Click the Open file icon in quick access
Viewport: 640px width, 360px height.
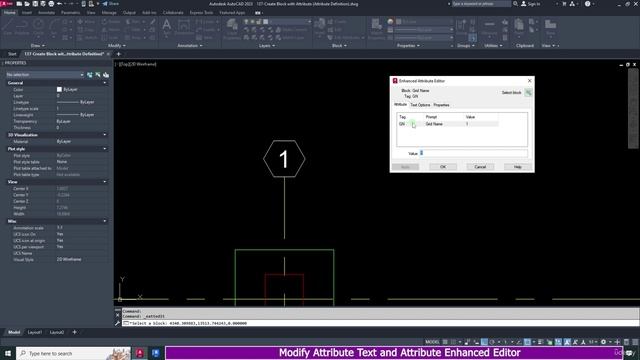pos(27,4)
